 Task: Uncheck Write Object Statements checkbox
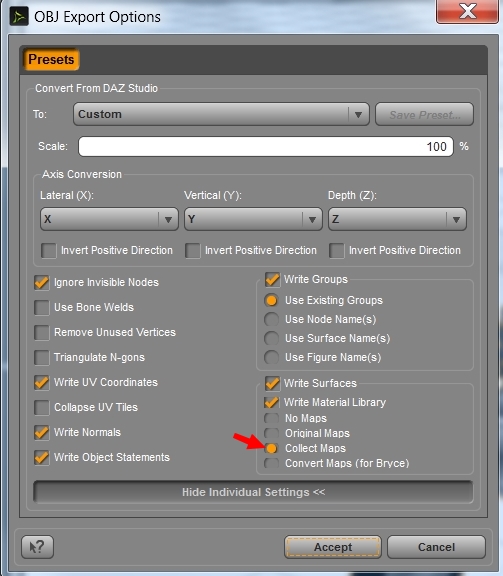click(42, 457)
